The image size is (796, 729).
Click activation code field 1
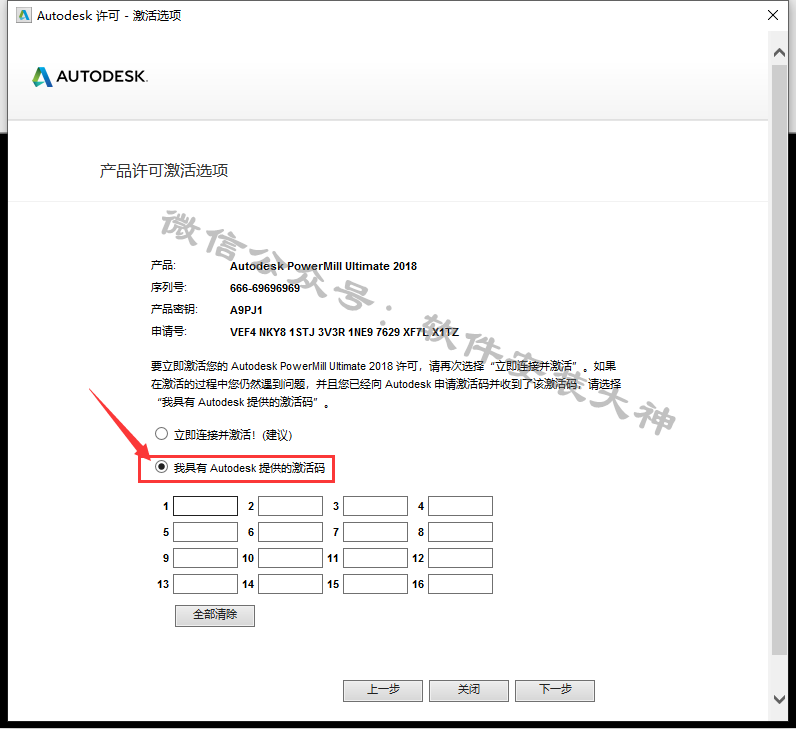point(206,506)
